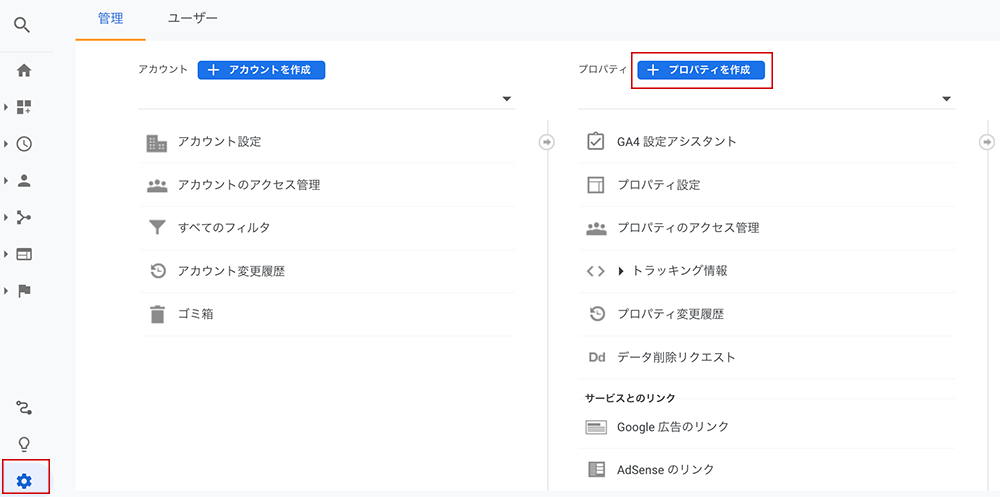Click the layout icon beside プロパティ設定
Viewport: 1000px width, 497px height.
pyautogui.click(x=595, y=185)
